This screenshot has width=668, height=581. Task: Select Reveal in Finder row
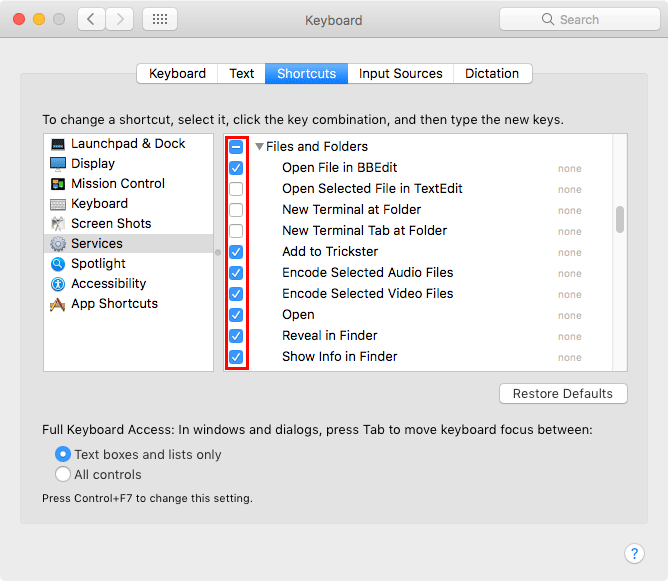(418, 336)
